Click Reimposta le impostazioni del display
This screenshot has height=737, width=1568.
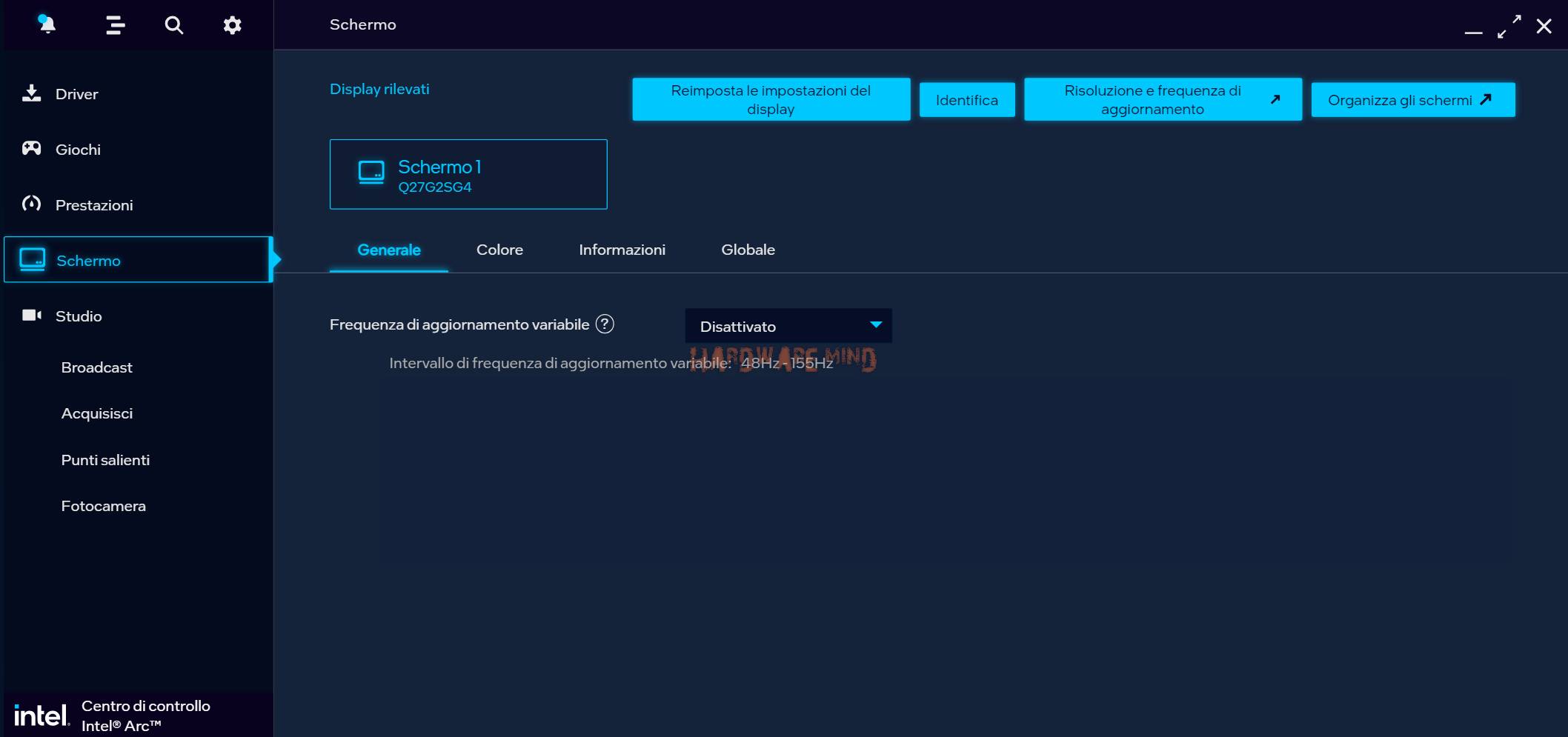click(771, 99)
